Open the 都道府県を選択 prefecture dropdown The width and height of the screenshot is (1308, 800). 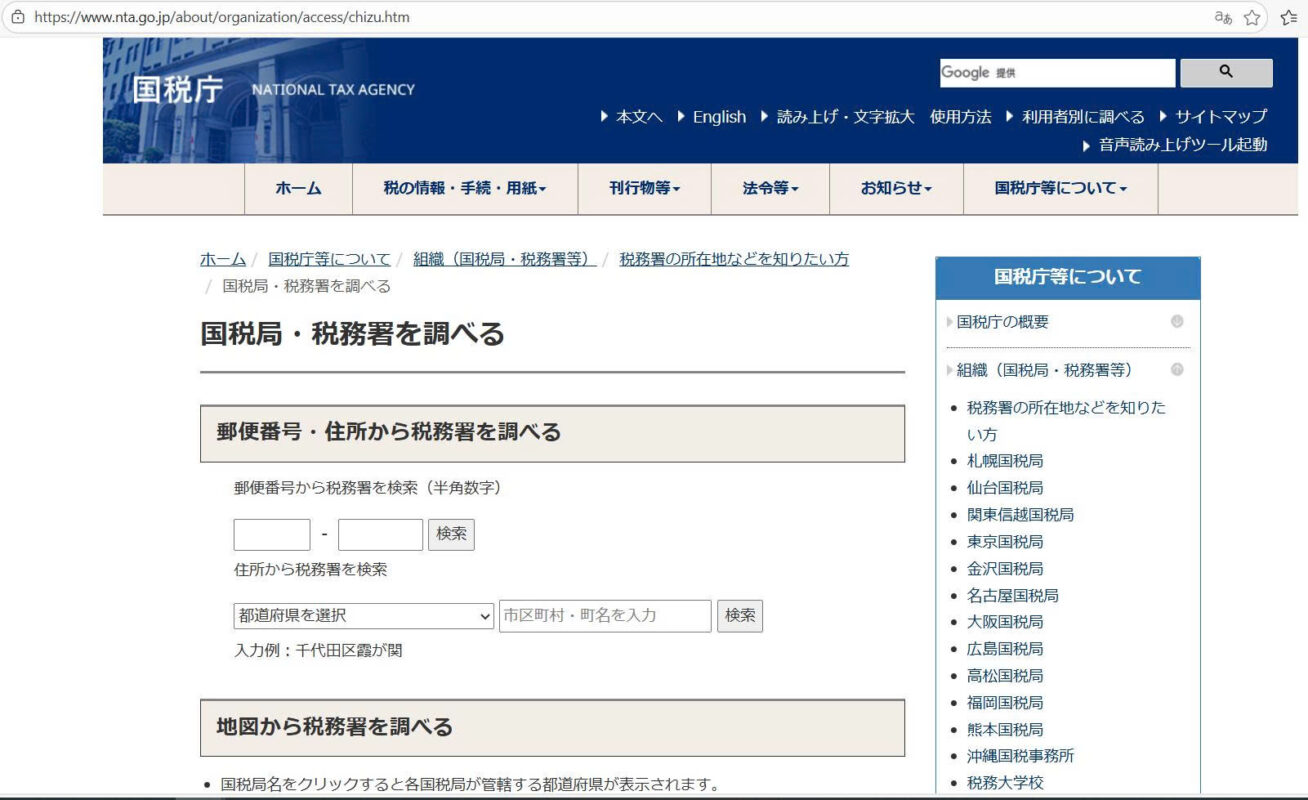coord(364,616)
